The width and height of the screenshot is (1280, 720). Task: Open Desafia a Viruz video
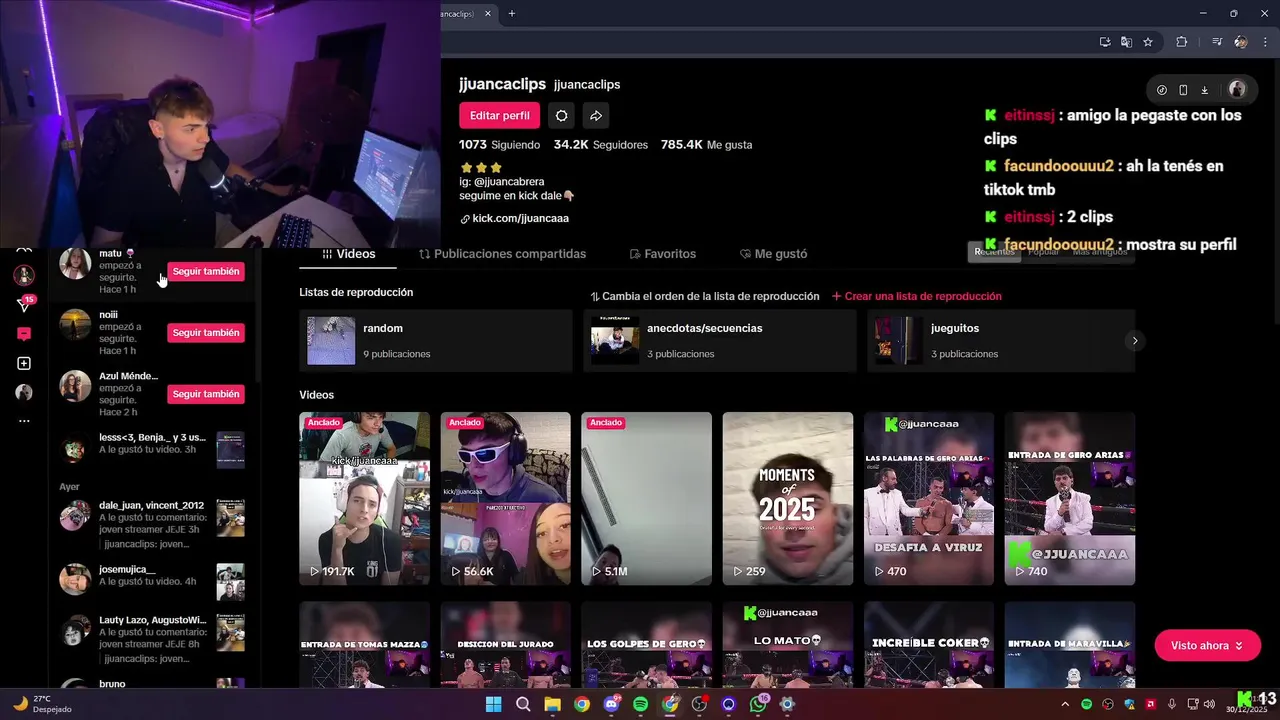tap(928, 498)
